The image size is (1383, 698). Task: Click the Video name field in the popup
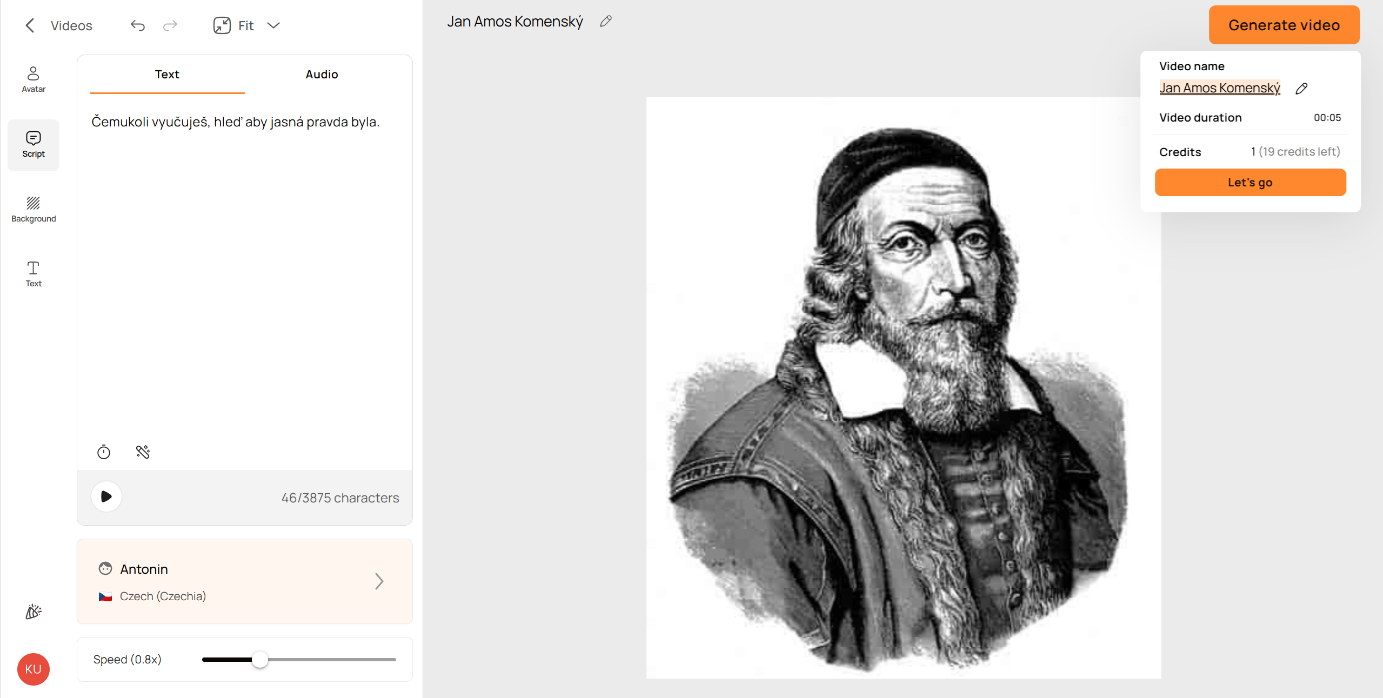(1220, 88)
